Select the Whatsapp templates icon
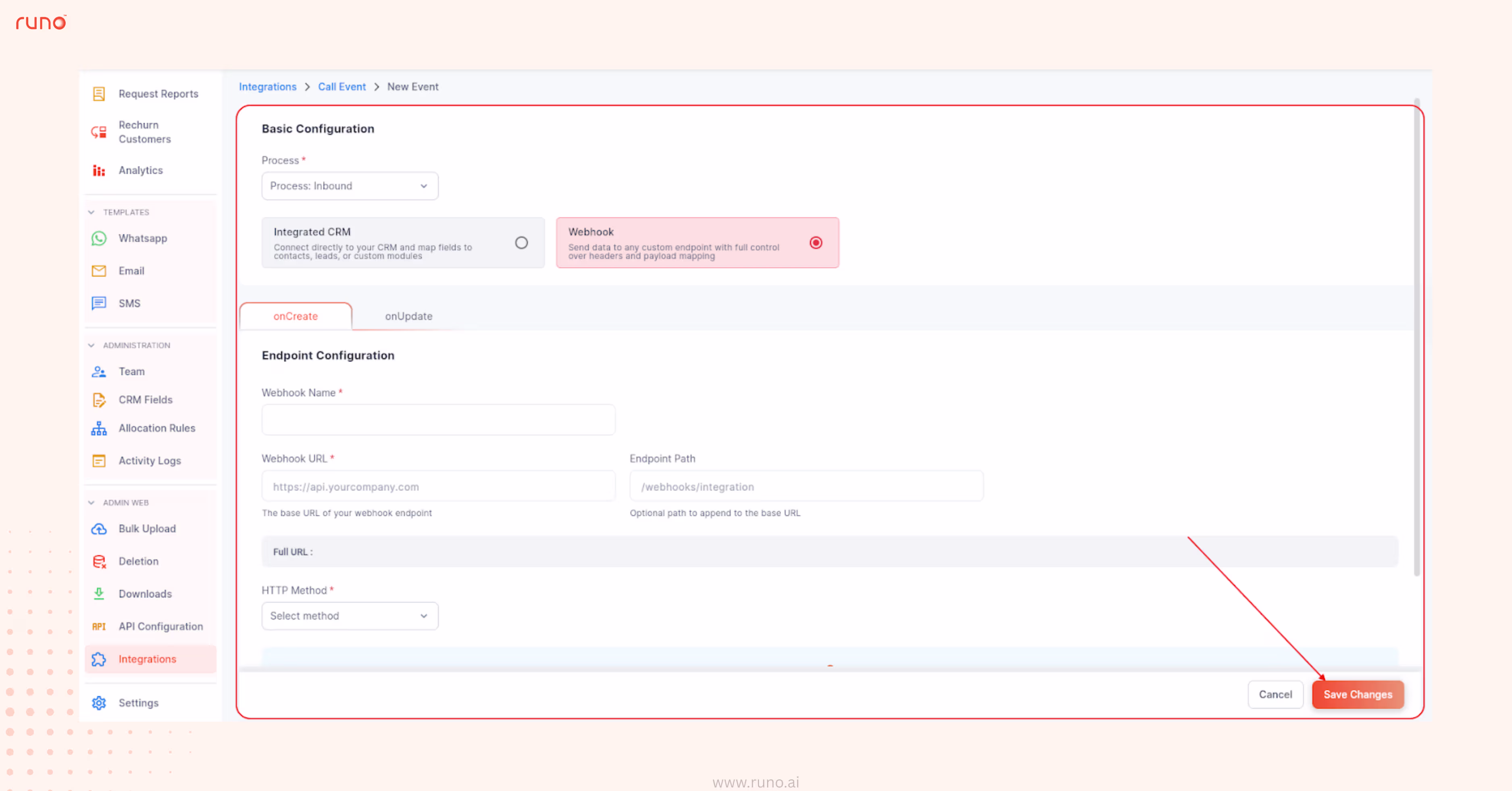The height and width of the screenshot is (791, 1512). click(99, 238)
